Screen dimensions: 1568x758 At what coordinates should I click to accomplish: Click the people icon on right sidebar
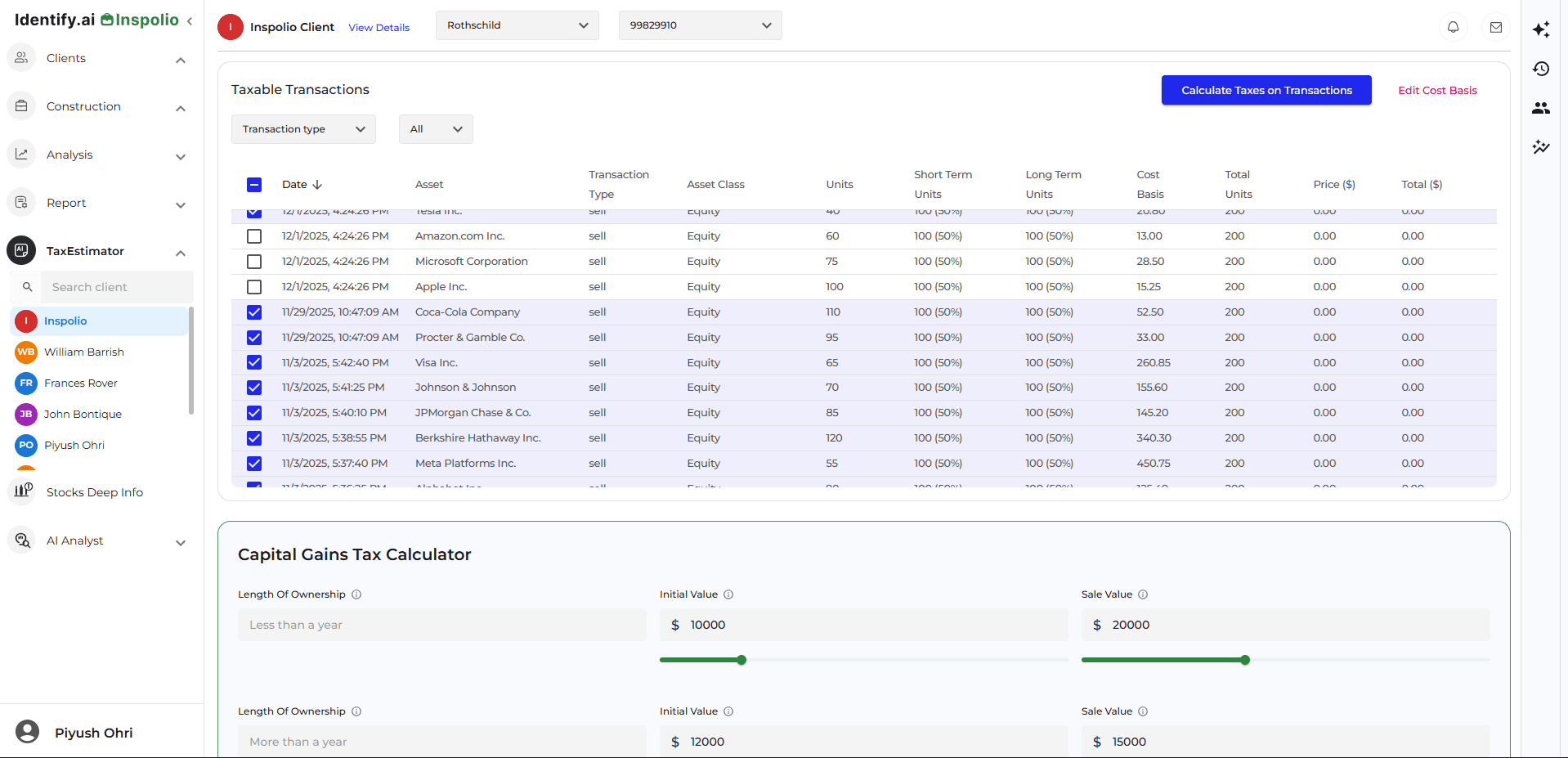[1540, 107]
